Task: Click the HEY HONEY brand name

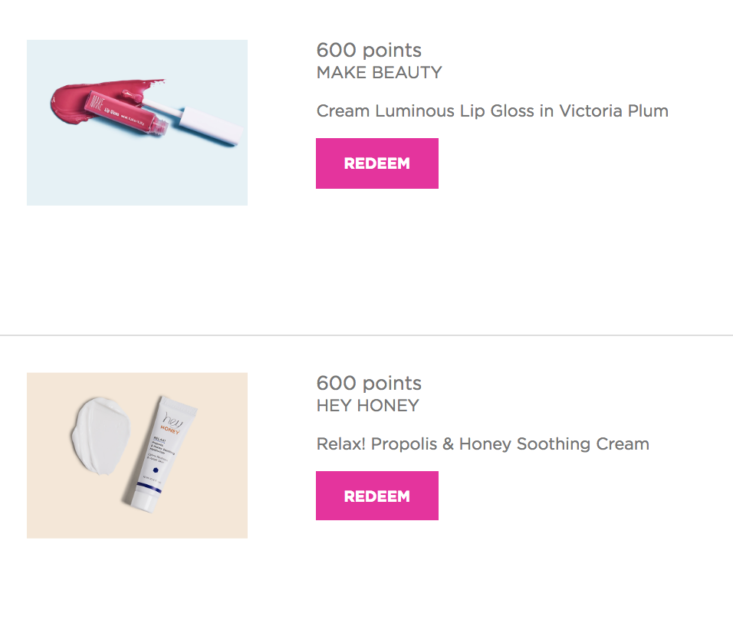Action: 368,405
